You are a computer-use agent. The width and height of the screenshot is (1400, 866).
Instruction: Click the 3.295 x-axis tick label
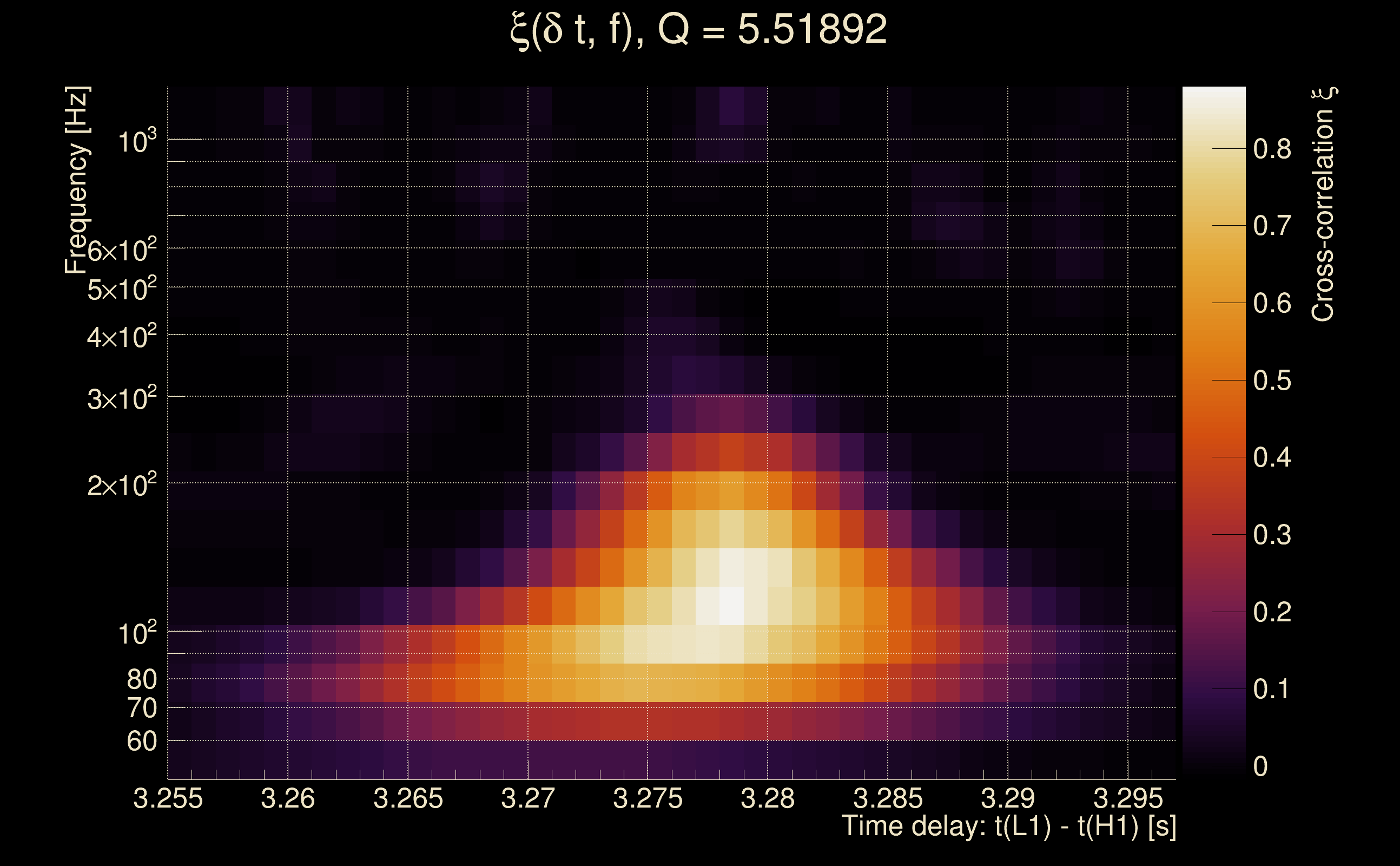coord(1127,799)
